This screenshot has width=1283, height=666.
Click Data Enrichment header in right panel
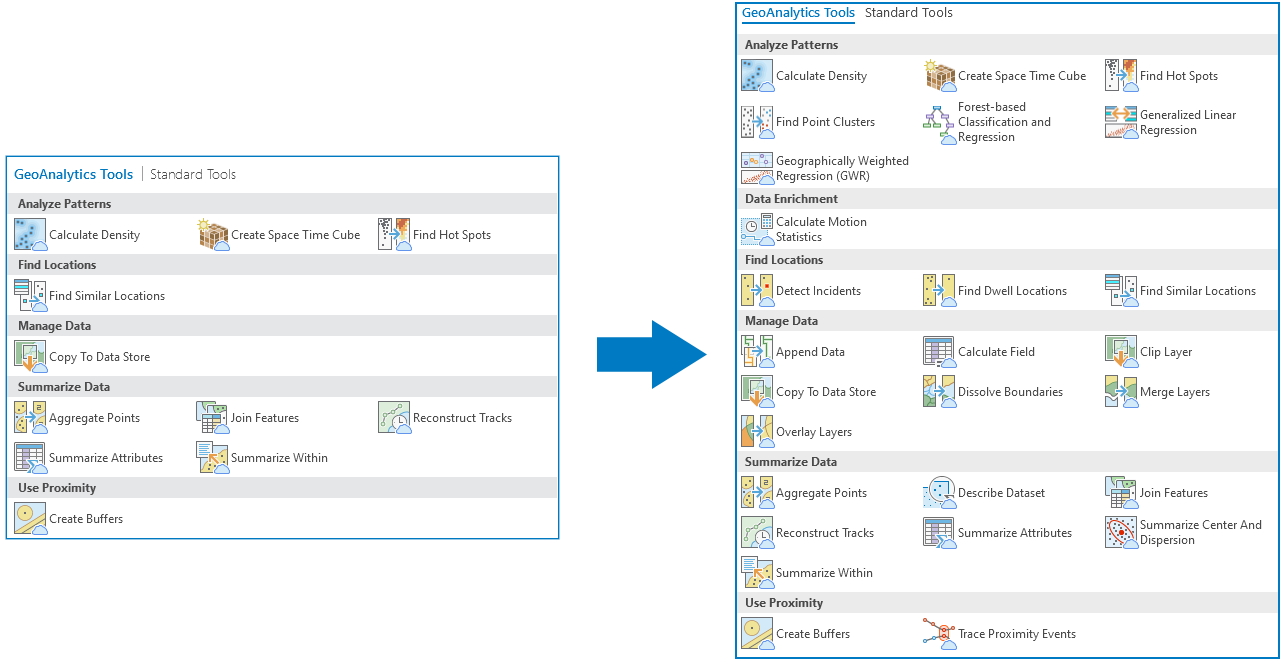pyautogui.click(x=1007, y=199)
